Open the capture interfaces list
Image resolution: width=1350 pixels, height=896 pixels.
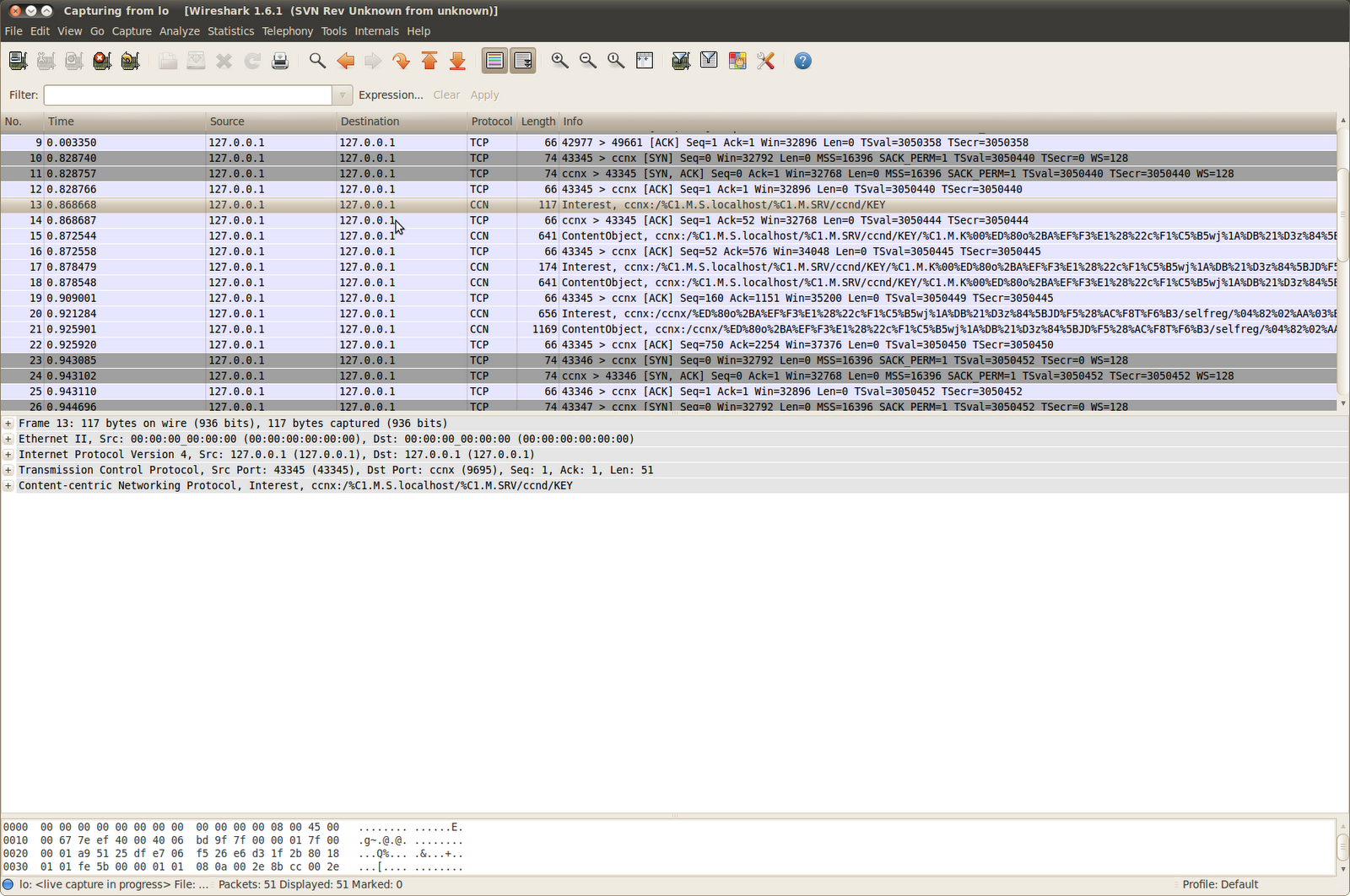pyautogui.click(x=17, y=60)
